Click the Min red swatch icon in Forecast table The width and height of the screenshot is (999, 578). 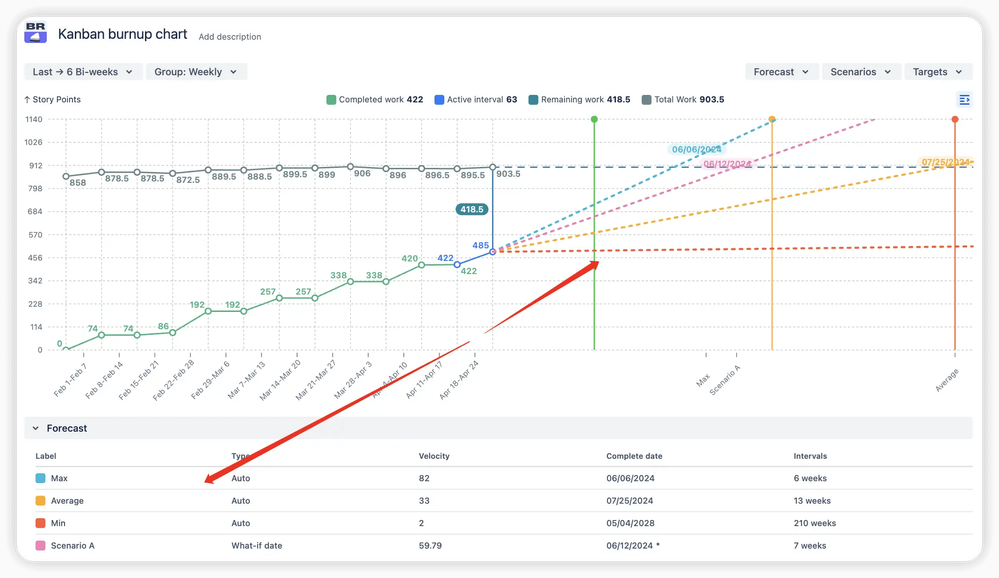click(x=38, y=523)
